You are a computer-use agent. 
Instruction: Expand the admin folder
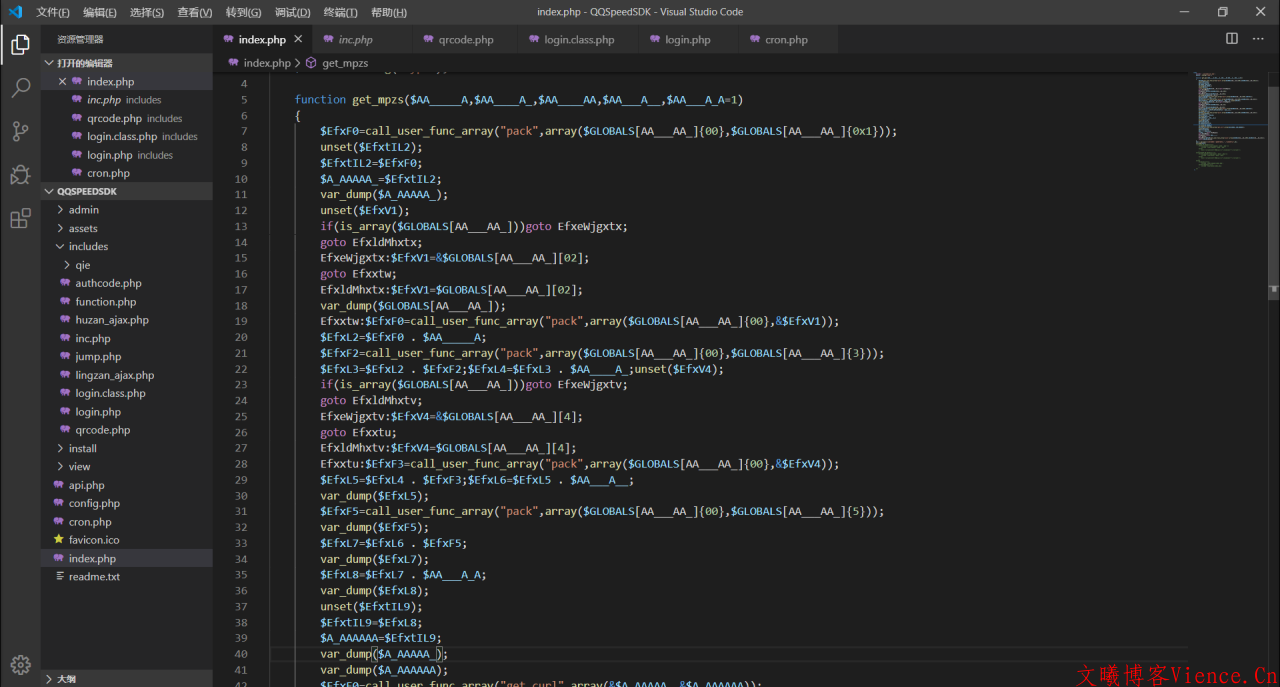(x=83, y=210)
